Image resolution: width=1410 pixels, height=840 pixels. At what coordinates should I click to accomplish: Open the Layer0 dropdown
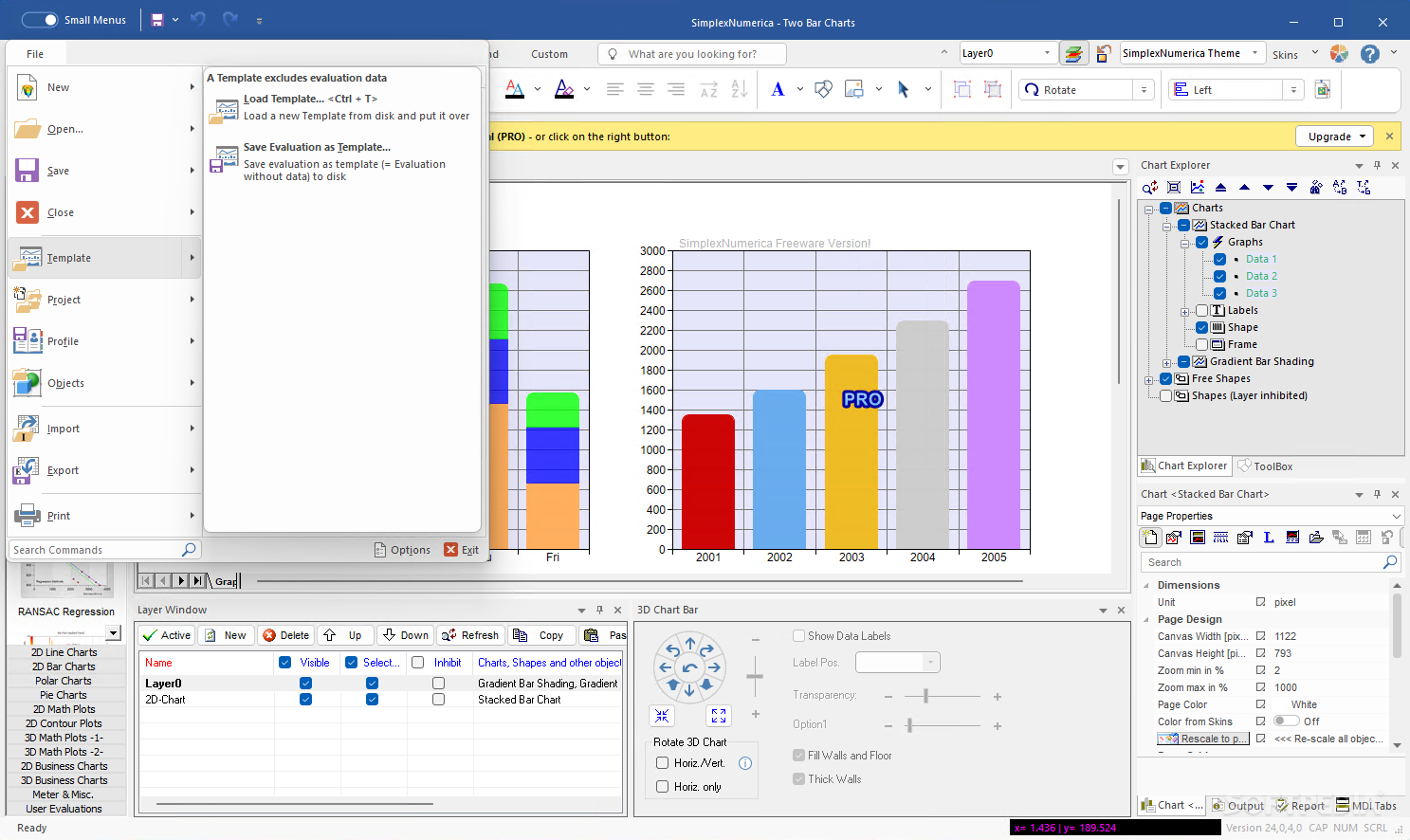click(1047, 53)
